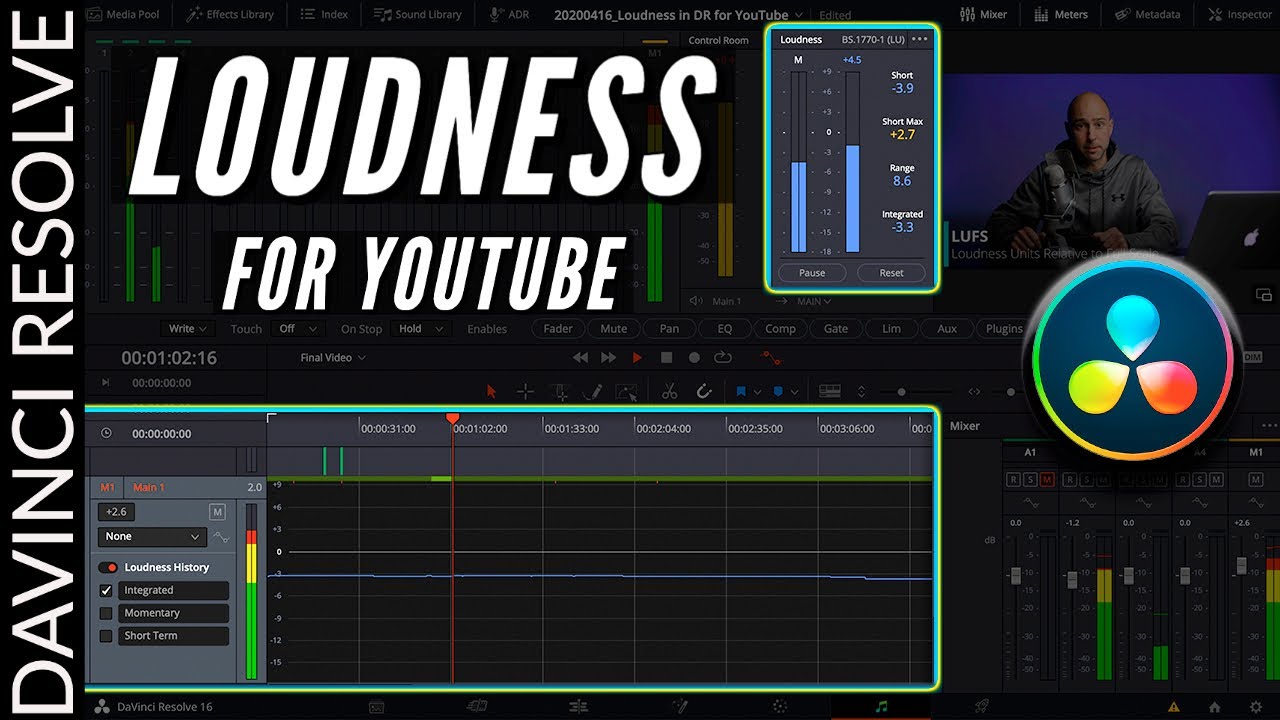
Task: Open the None dropdown on Main 1 track
Action: point(152,537)
